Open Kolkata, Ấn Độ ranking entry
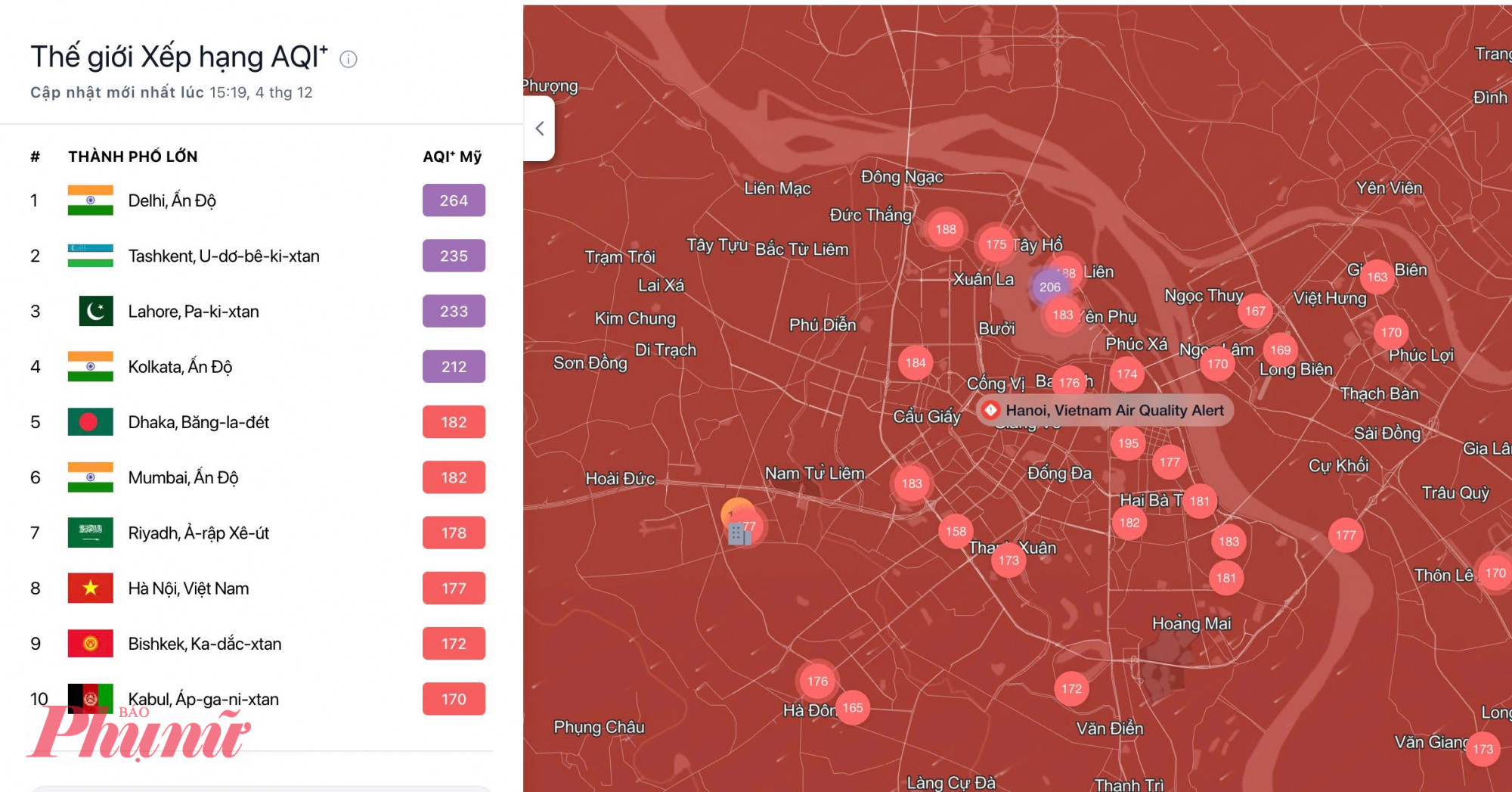1512x792 pixels. (180, 367)
